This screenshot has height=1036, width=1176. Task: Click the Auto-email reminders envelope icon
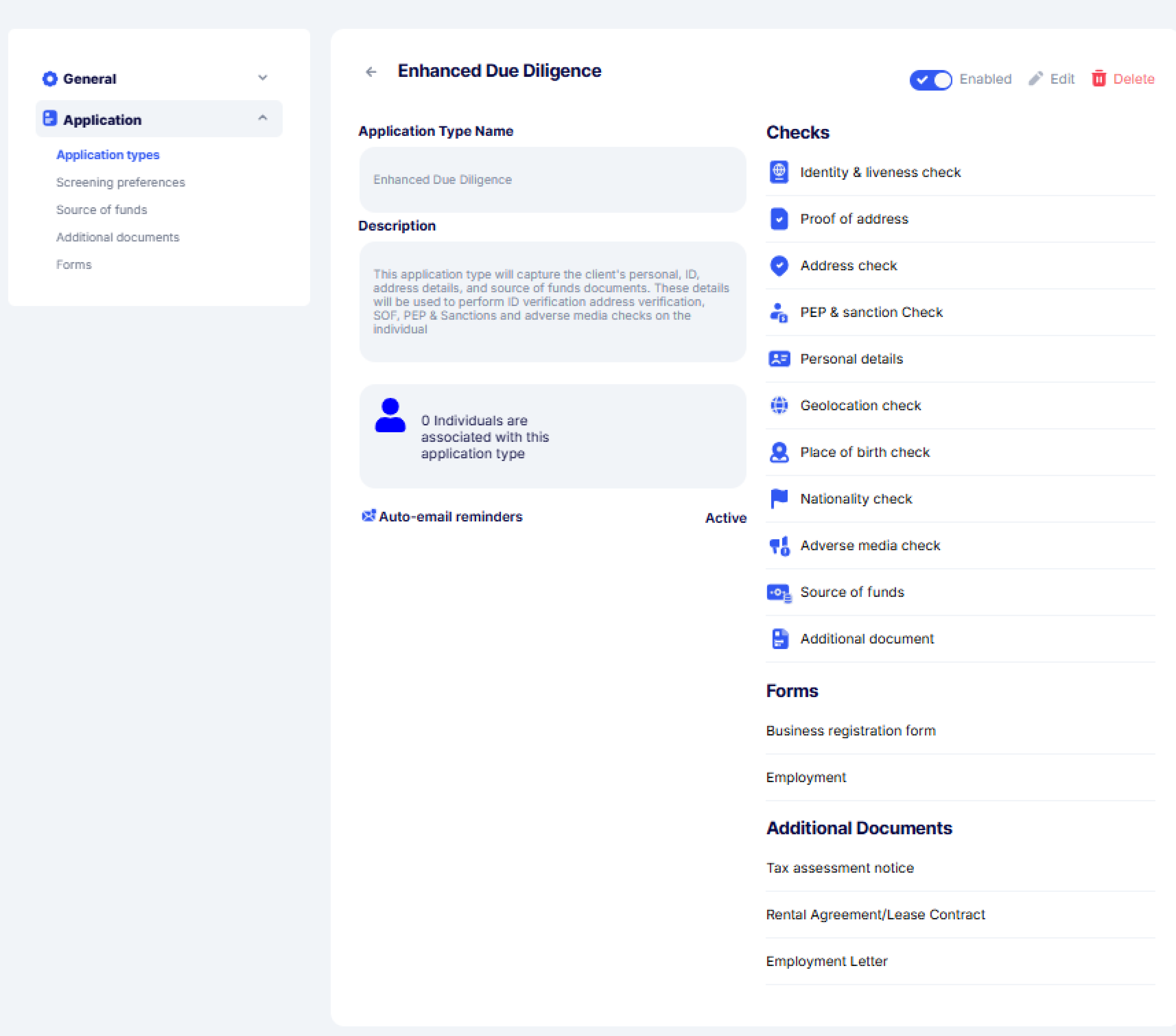click(x=369, y=515)
